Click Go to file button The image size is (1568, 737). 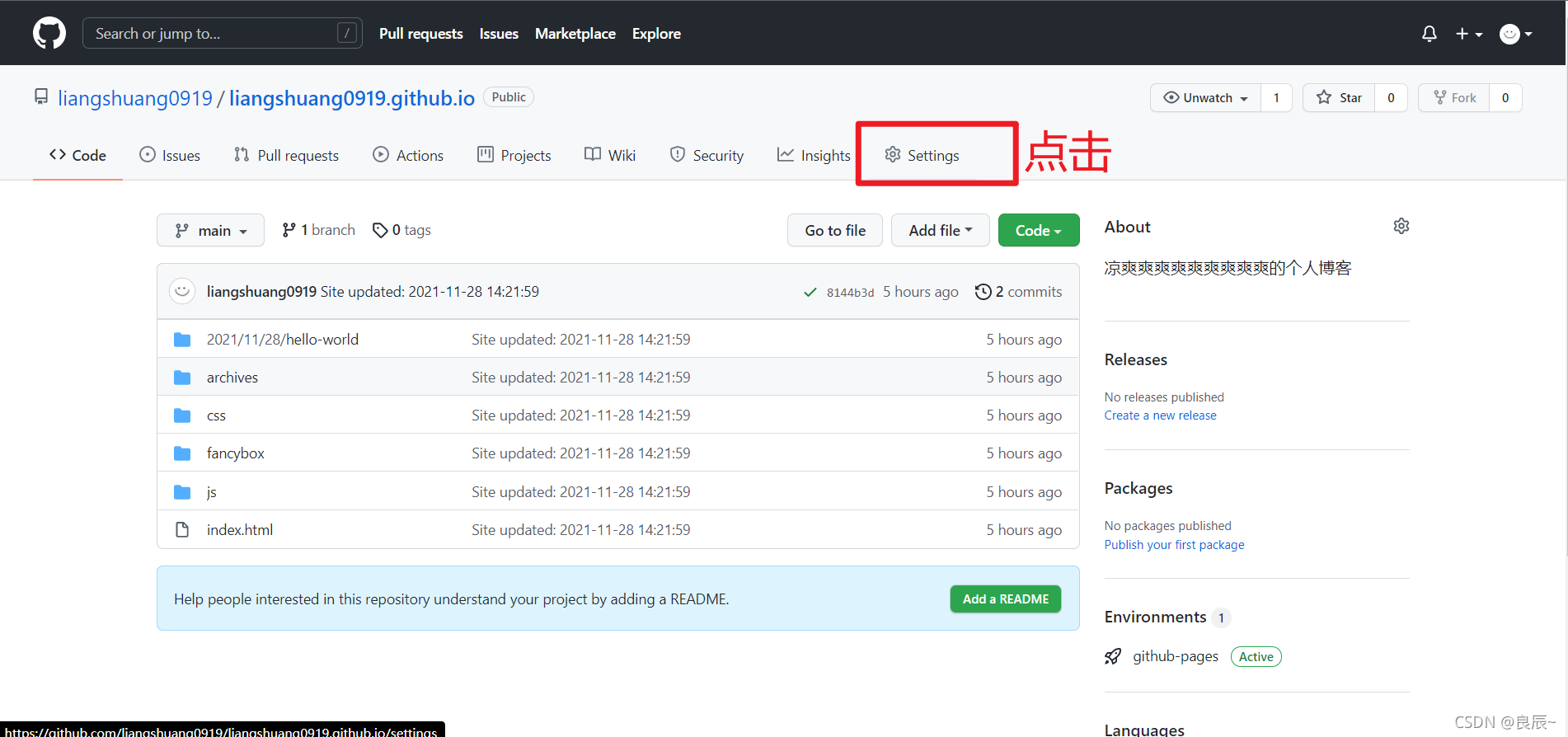tap(835, 230)
